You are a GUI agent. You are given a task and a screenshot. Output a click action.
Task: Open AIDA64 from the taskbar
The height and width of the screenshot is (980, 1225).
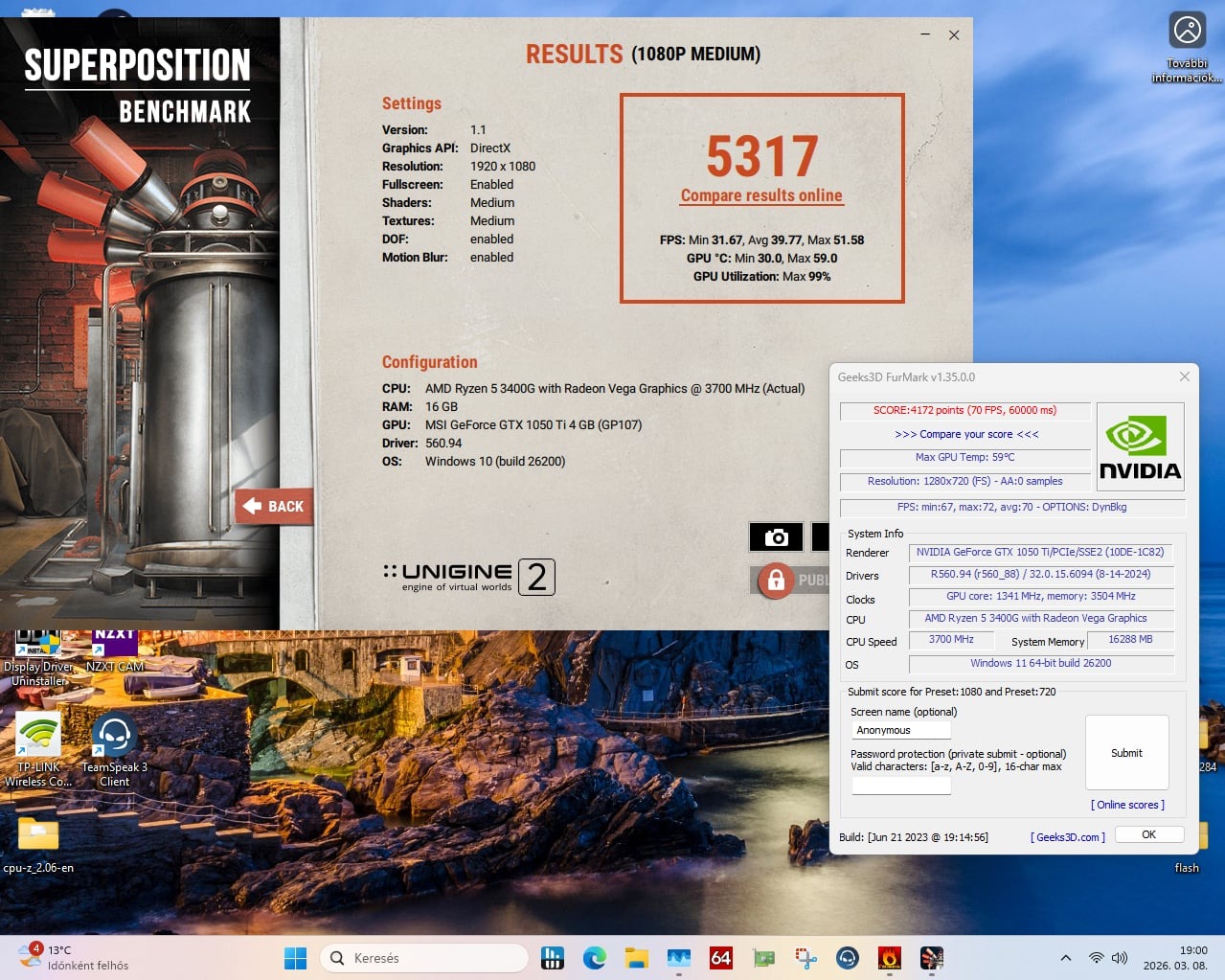721,958
